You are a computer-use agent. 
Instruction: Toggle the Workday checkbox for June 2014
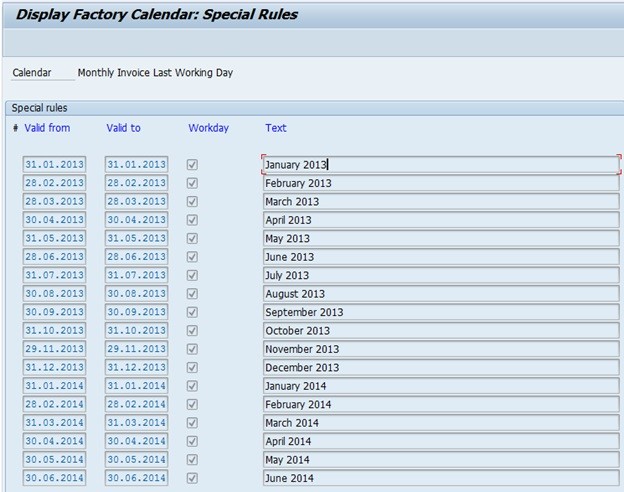(192, 478)
